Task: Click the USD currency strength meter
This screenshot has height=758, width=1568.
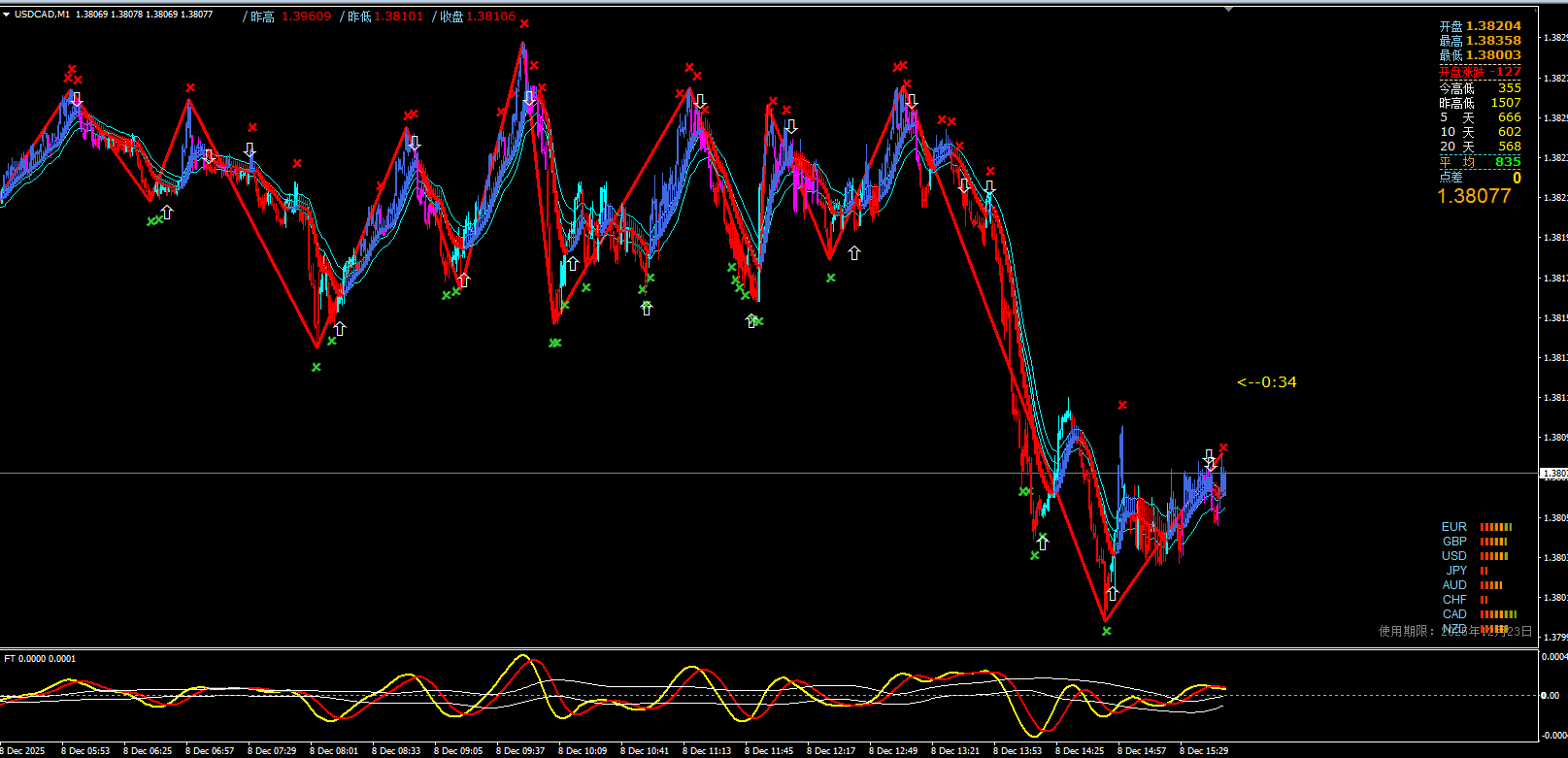Action: [x=1475, y=556]
